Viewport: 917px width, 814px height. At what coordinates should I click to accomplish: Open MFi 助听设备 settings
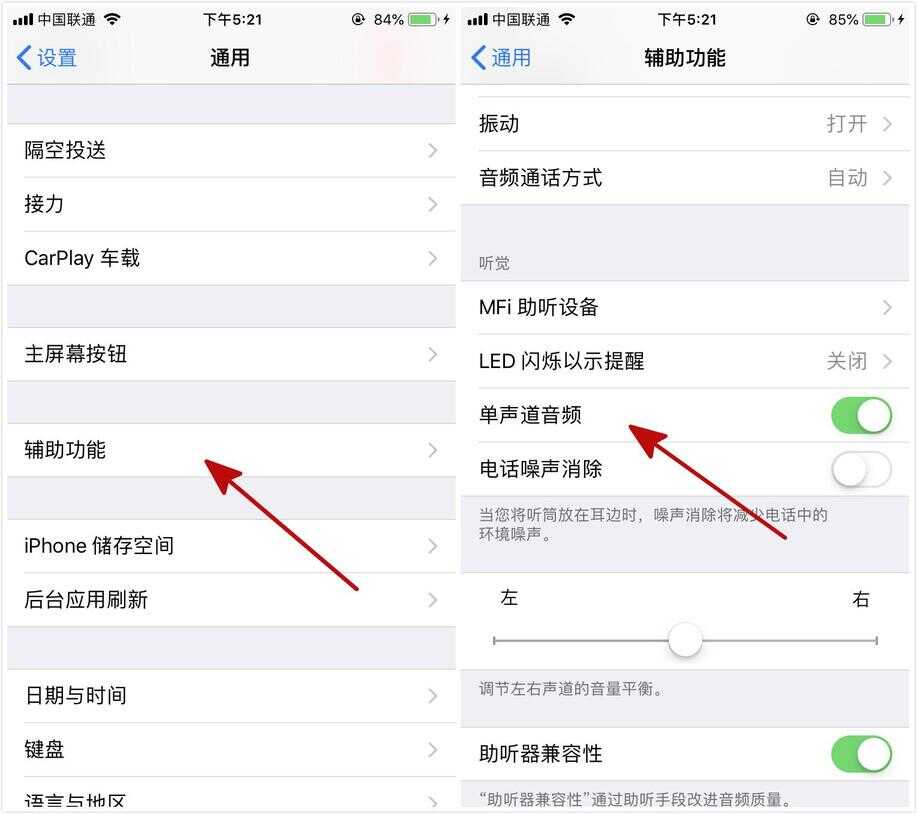(x=685, y=308)
